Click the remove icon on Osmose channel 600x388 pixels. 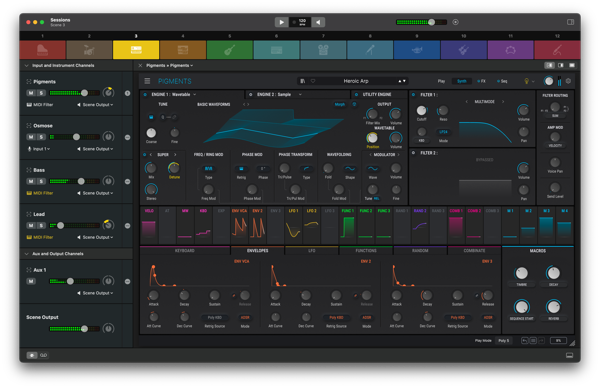coord(127,137)
